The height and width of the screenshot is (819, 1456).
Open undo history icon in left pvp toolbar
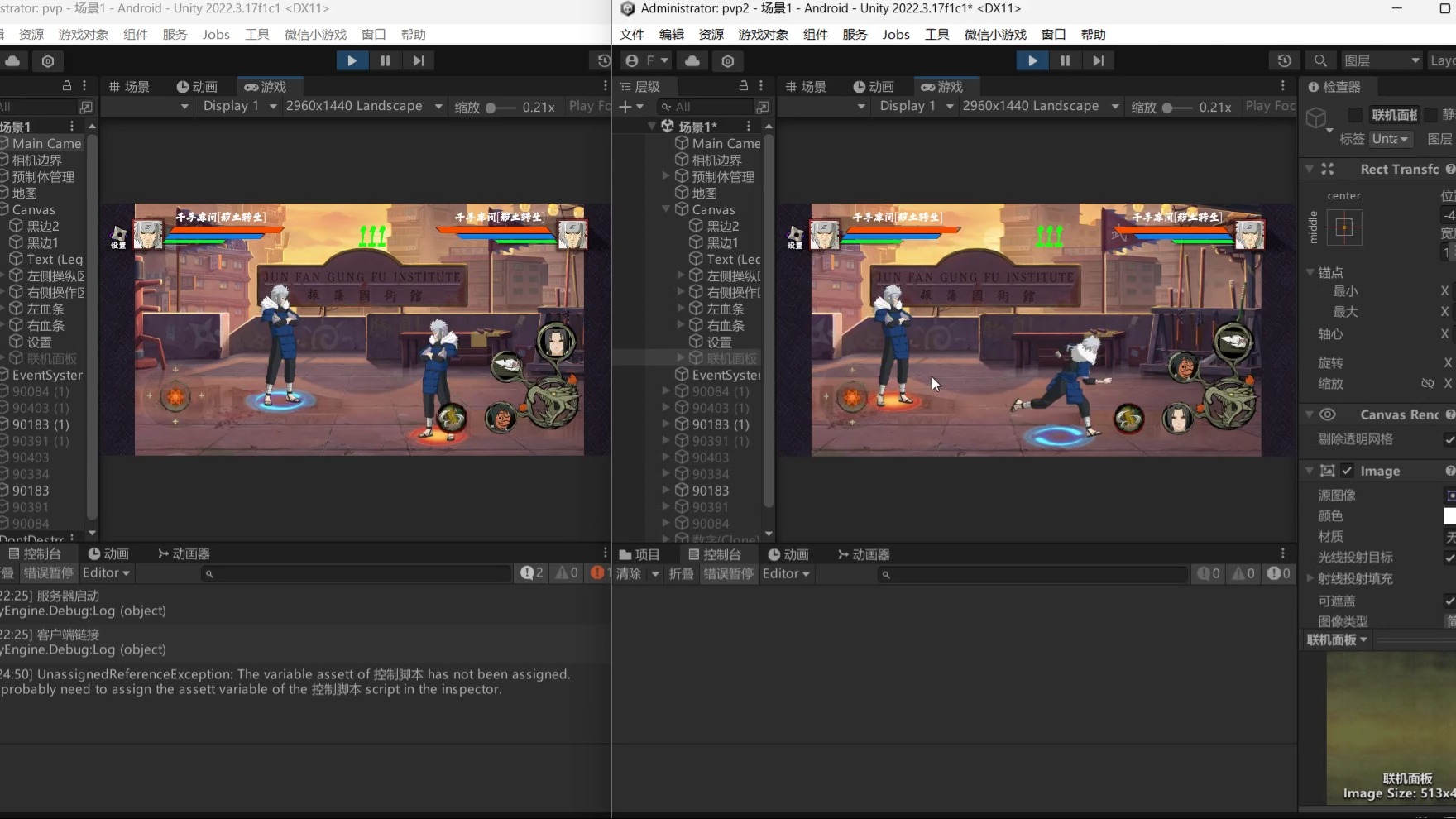tap(603, 61)
